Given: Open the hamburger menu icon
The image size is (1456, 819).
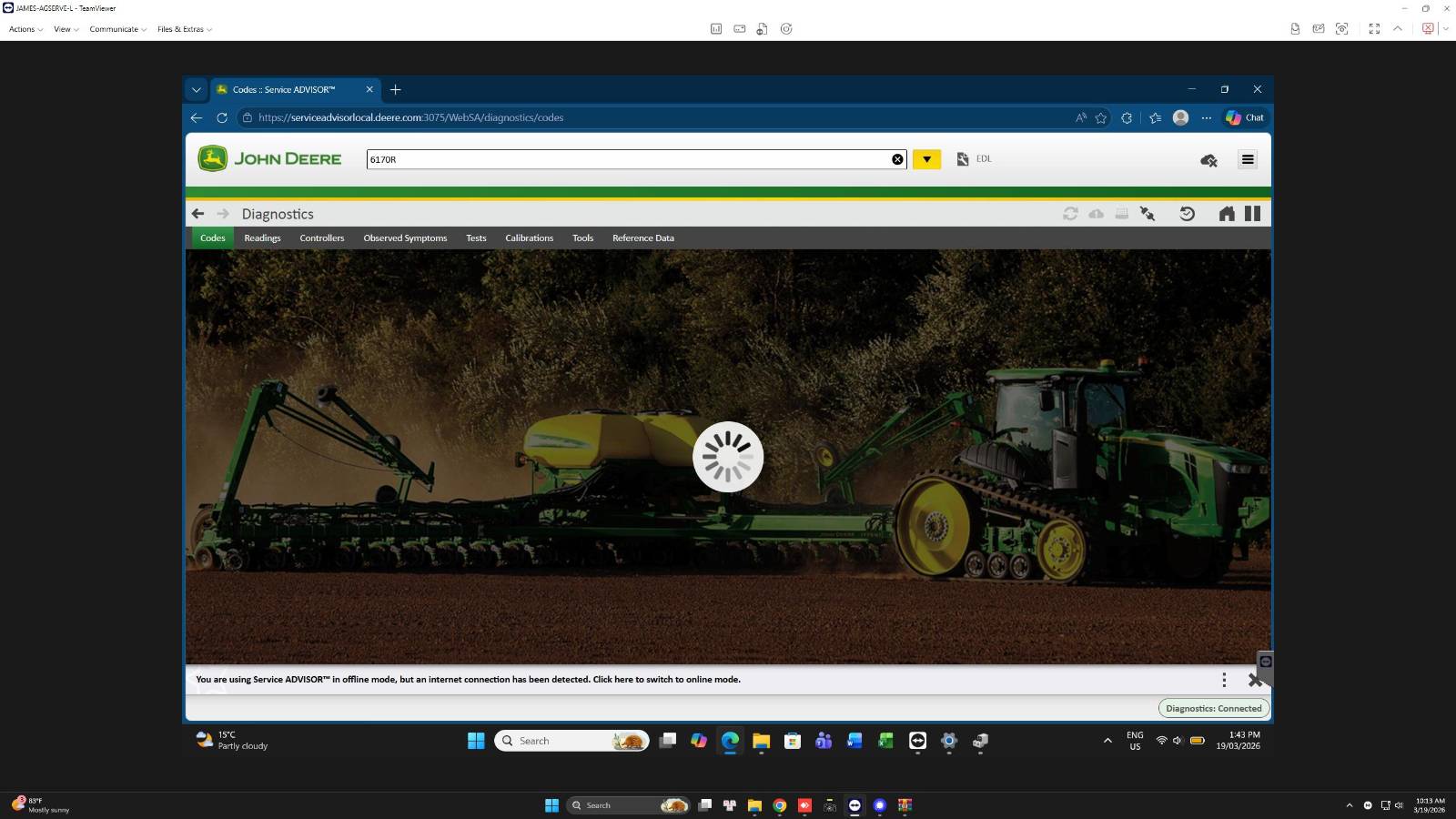Looking at the screenshot, I should point(1248,160).
